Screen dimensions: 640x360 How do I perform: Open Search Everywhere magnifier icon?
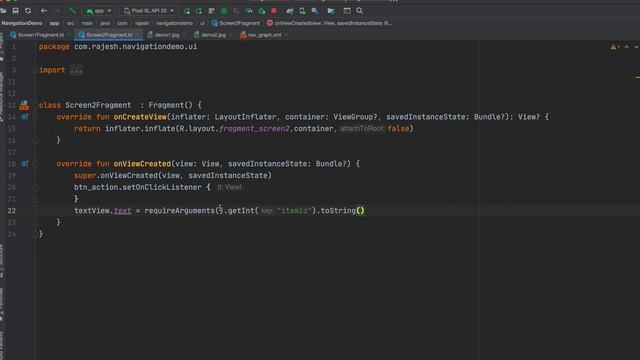tap(360, 11)
